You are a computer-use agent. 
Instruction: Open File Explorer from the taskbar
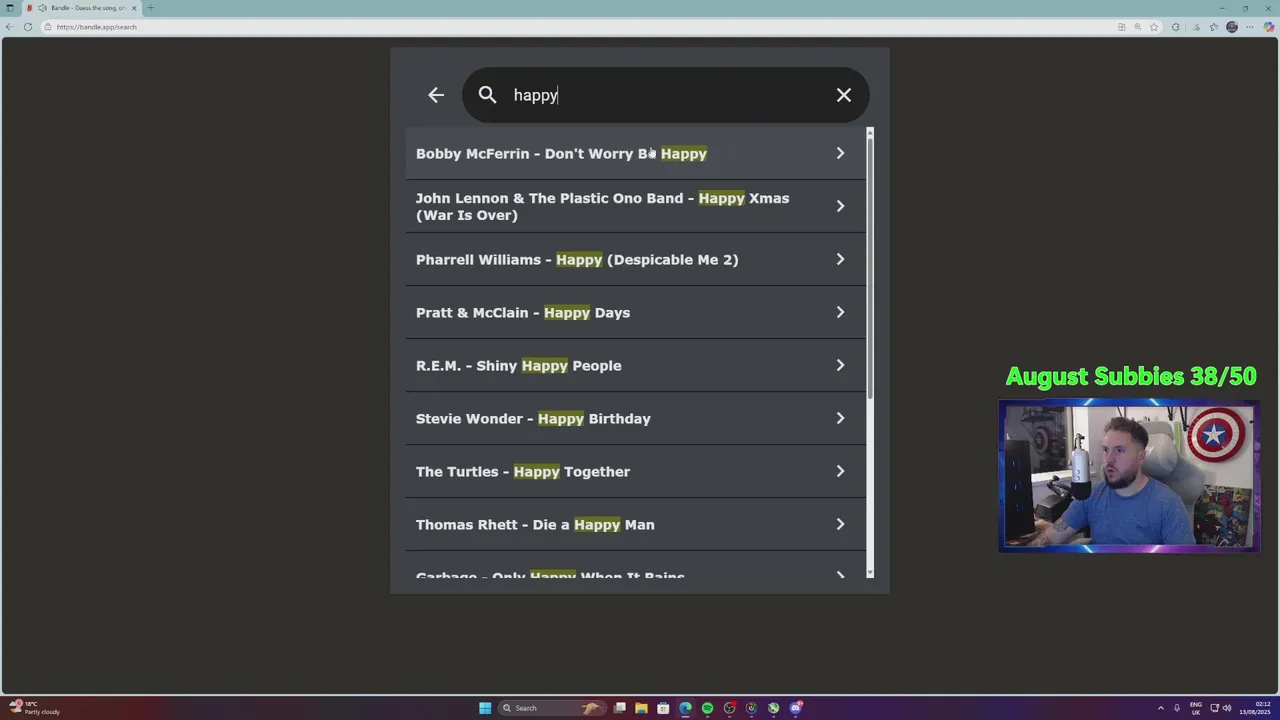(x=641, y=708)
